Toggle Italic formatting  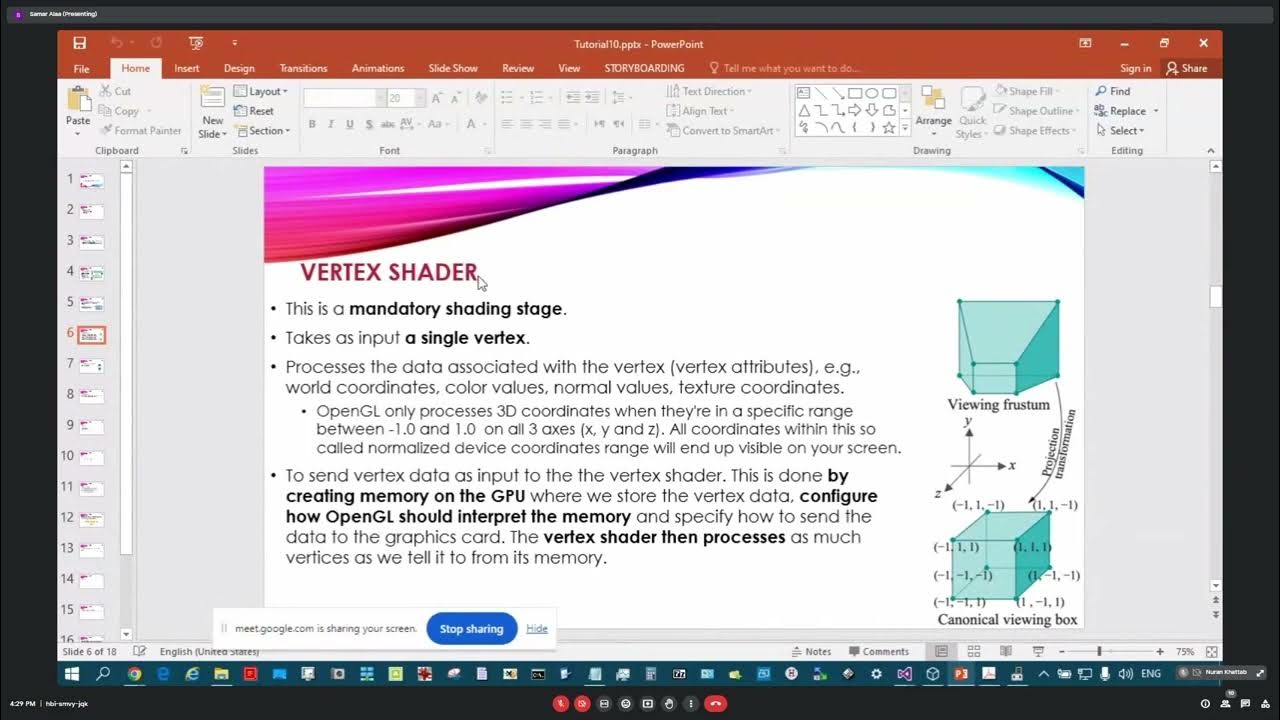[331, 124]
